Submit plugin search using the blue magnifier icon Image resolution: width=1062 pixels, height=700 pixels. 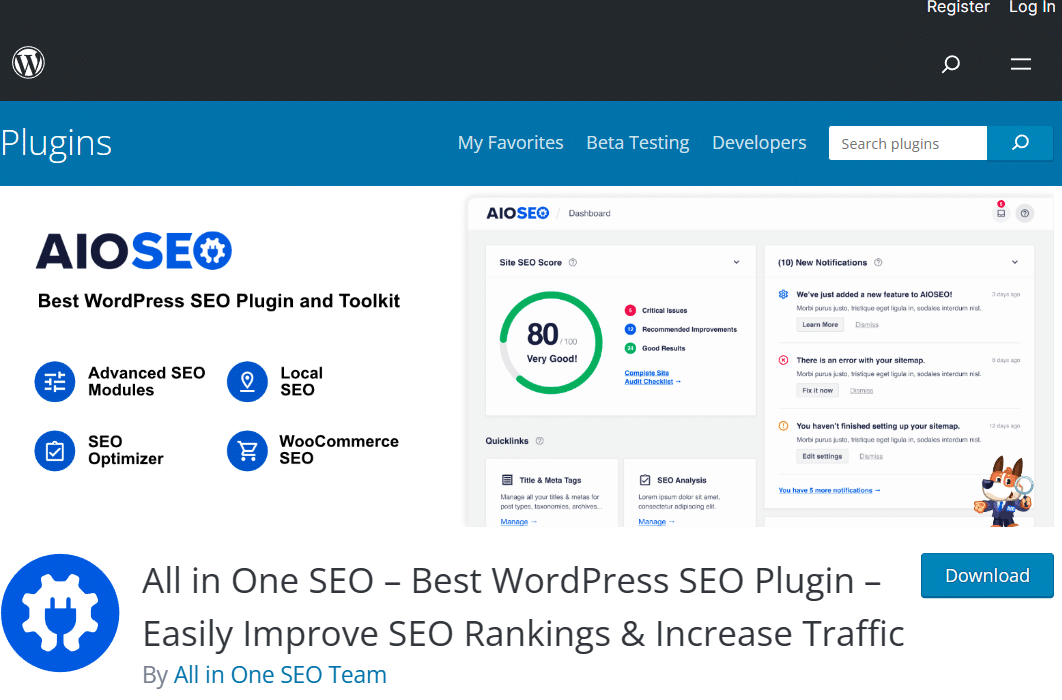tap(1020, 143)
